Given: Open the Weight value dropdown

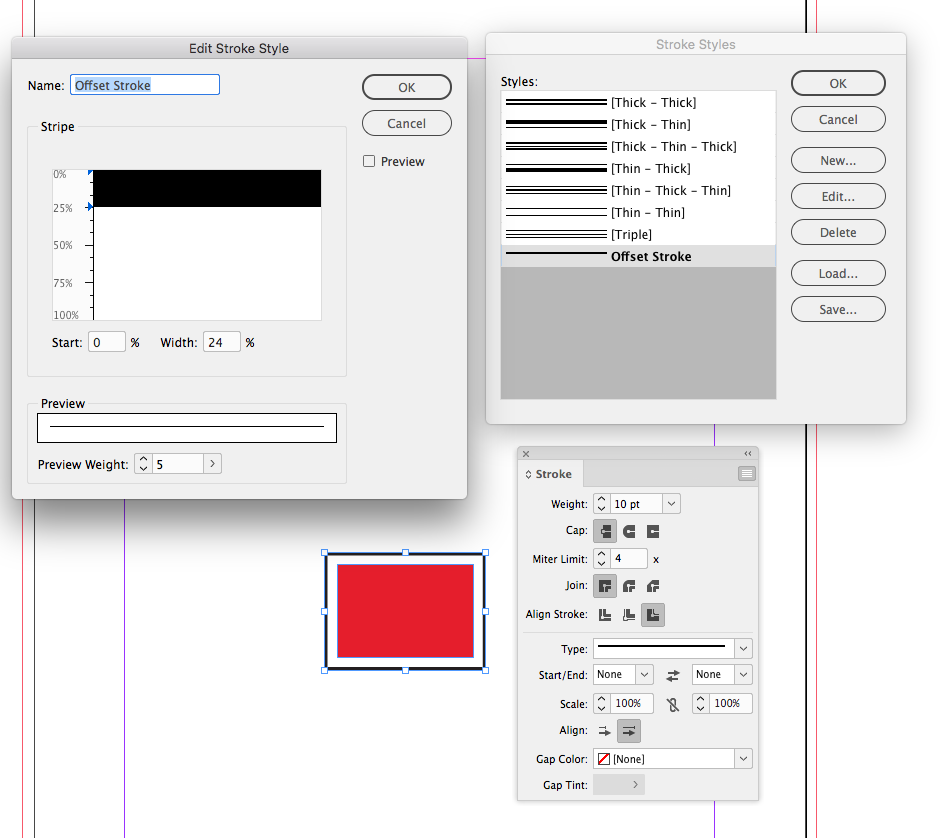Looking at the screenshot, I should tap(671, 503).
